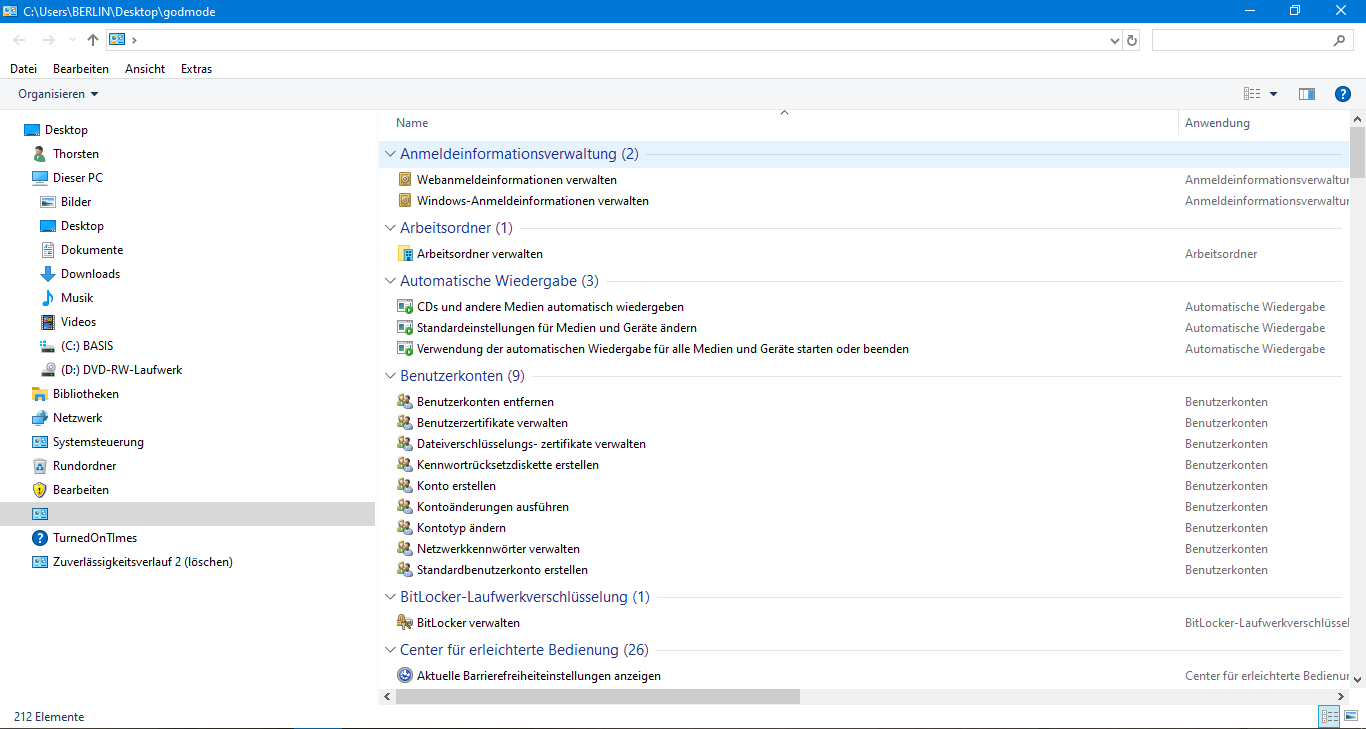Collapse Center für erleichterte Bedienung group
This screenshot has width=1366, height=729.
tap(390, 650)
